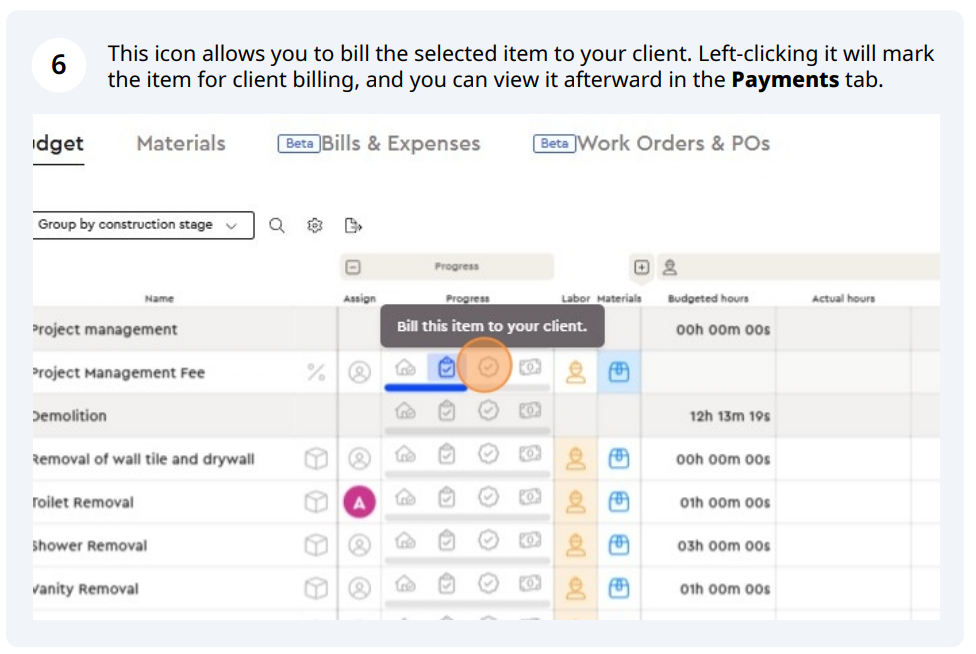Click the blue materials icon for Shower Removal
The image size is (976, 654).
[619, 545]
